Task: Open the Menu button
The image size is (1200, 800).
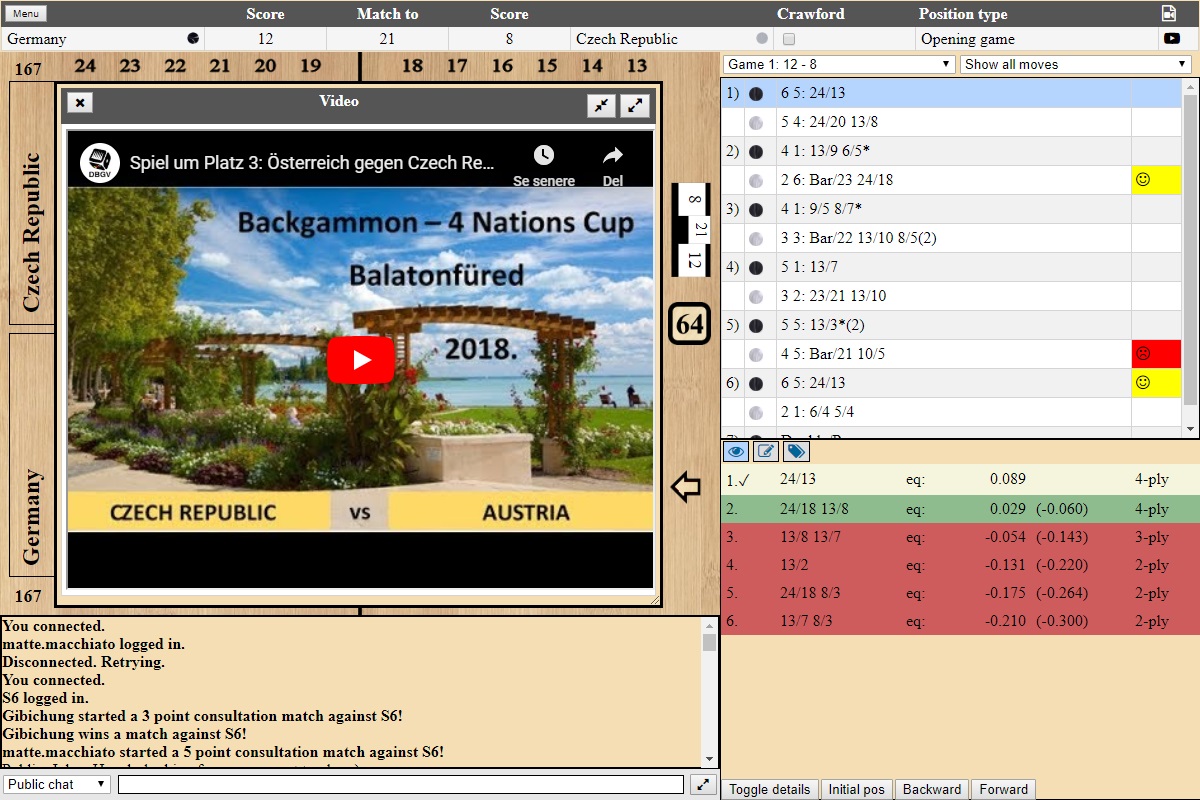Action: (26, 14)
